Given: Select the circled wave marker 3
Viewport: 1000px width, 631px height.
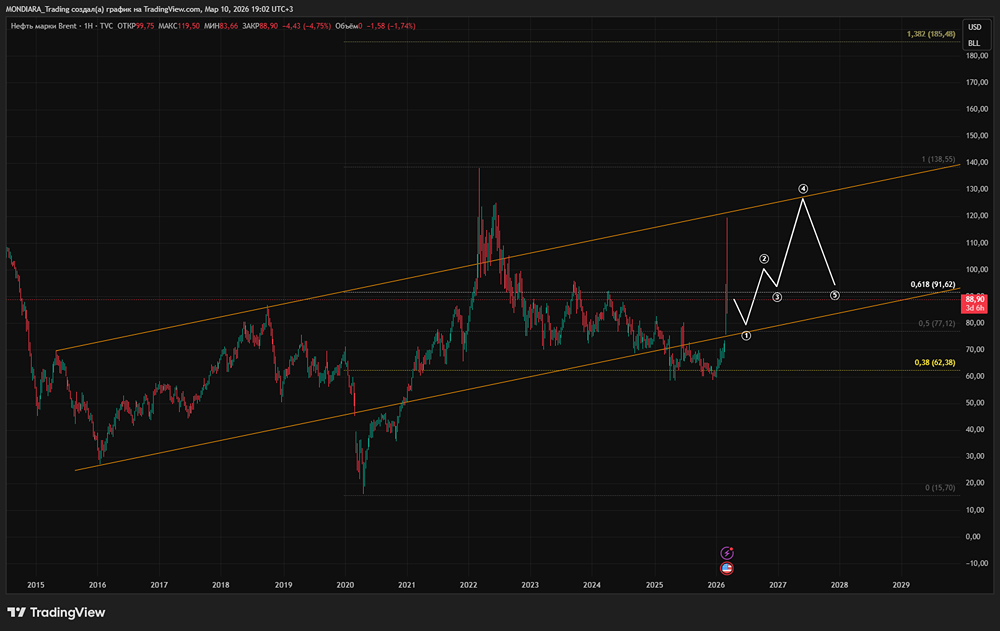Looking at the screenshot, I should (777, 297).
